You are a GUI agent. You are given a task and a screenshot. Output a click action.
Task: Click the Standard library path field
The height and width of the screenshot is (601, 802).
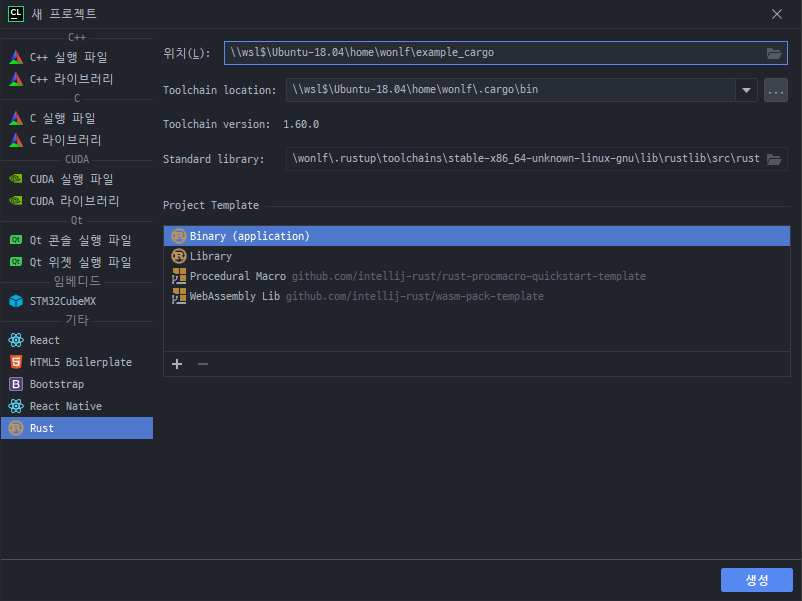(x=537, y=159)
